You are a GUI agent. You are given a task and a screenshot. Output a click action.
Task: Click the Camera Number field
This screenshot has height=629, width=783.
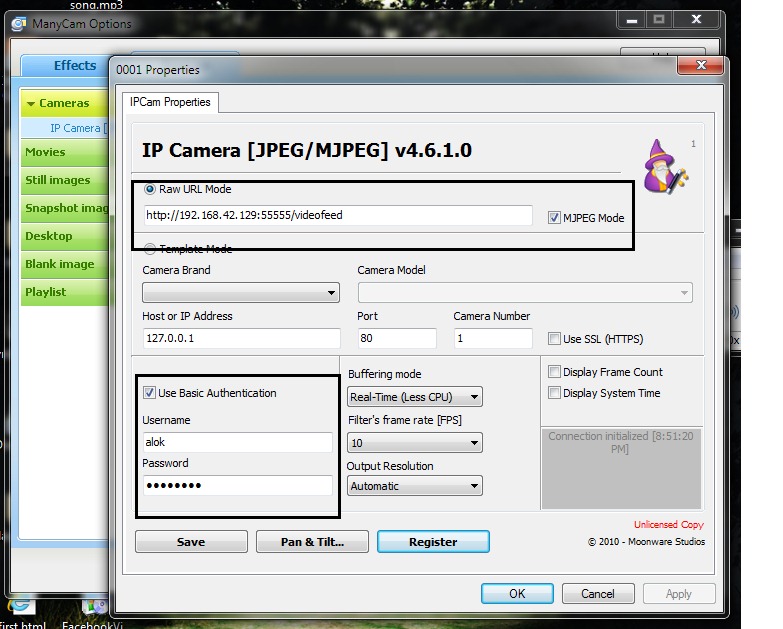click(x=493, y=338)
